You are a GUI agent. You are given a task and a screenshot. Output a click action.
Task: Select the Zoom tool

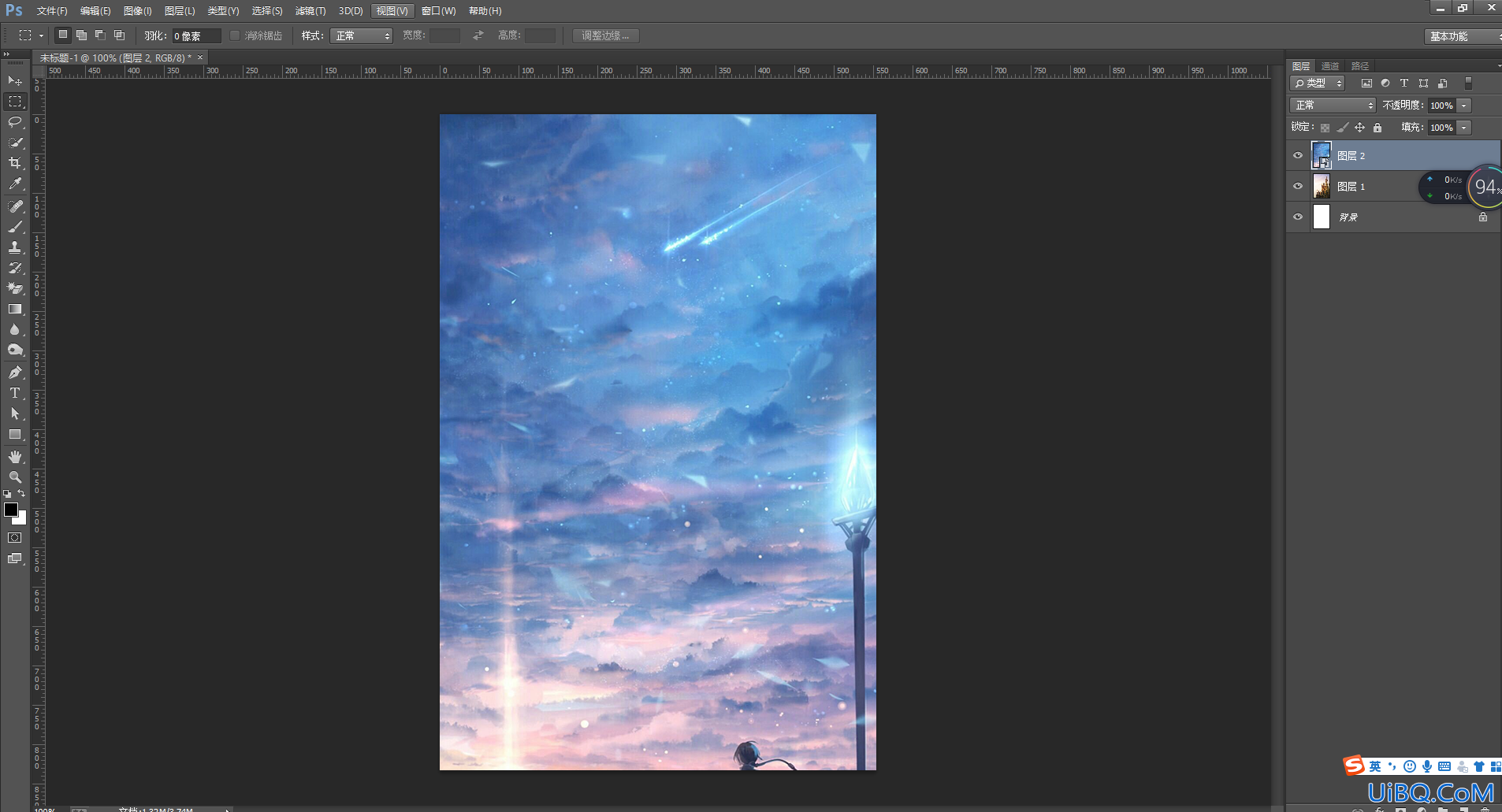pos(15,477)
